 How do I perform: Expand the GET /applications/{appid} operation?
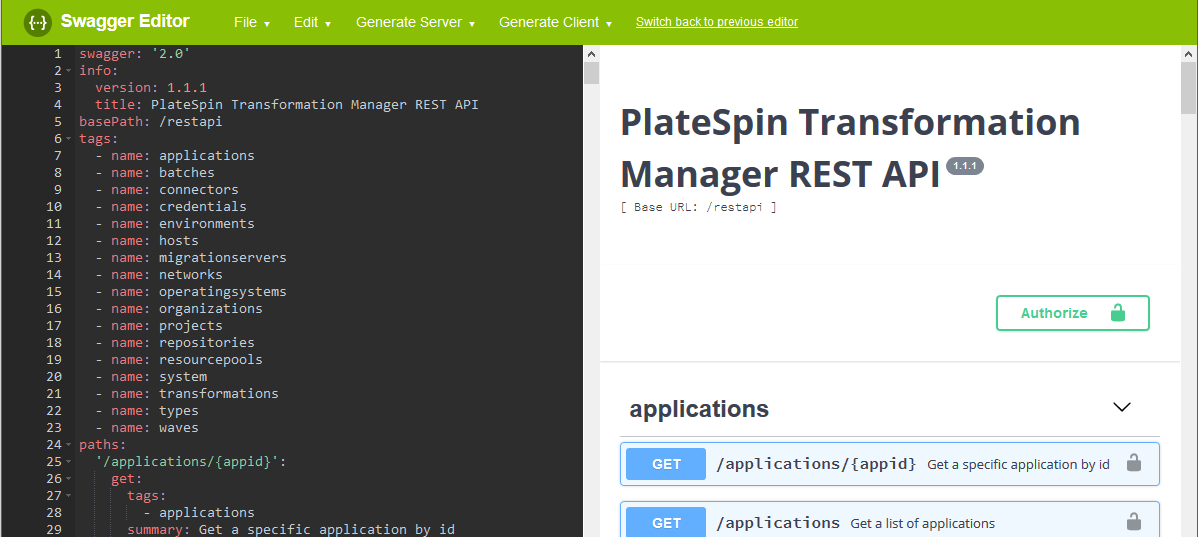point(815,464)
